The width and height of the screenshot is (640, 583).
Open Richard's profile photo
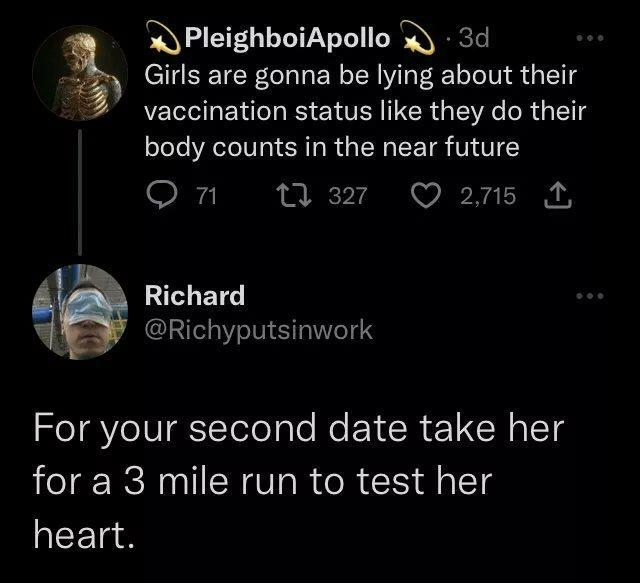[x=80, y=312]
